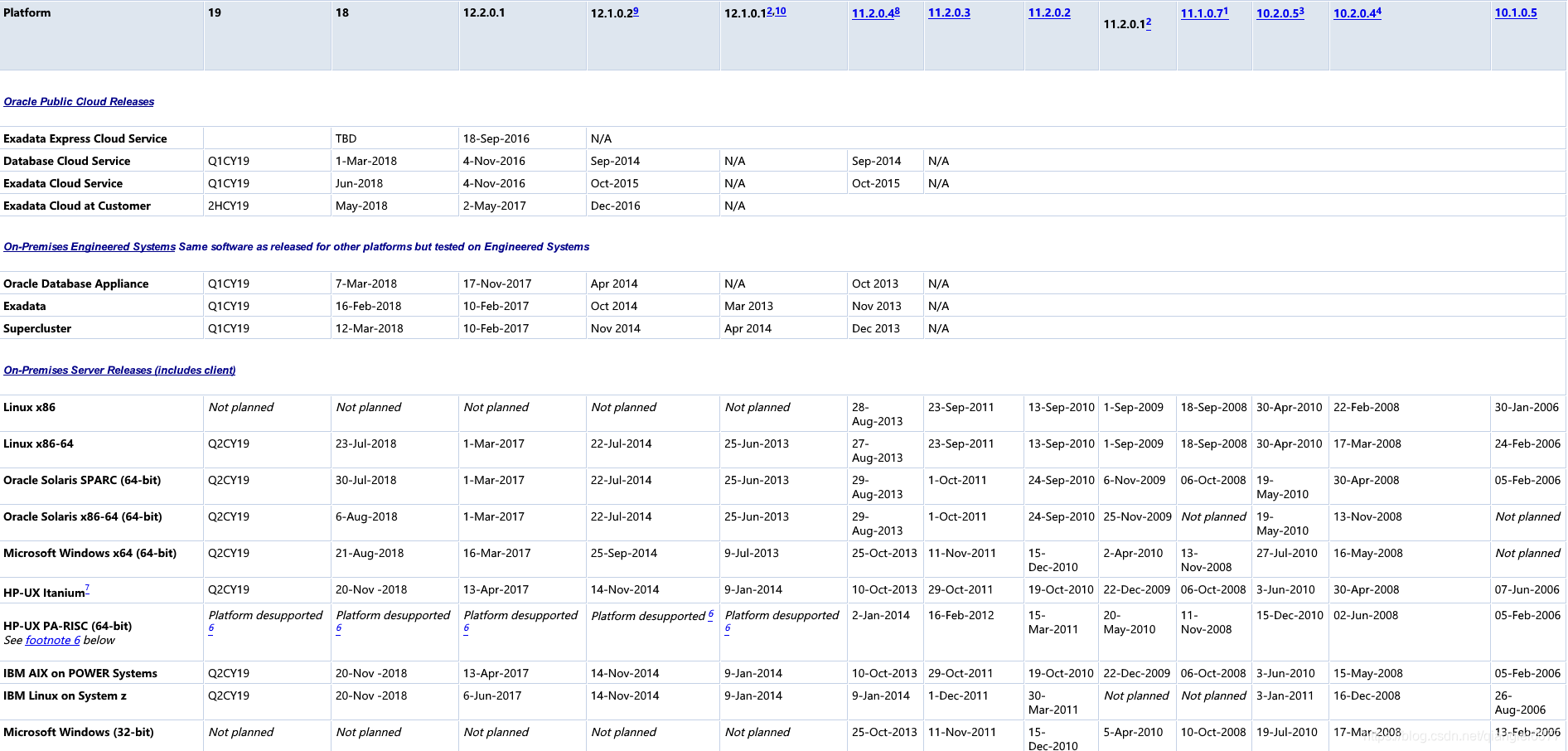The height and width of the screenshot is (751, 1568).
Task: Click the '2-May-2017' date cell
Action: (x=495, y=206)
